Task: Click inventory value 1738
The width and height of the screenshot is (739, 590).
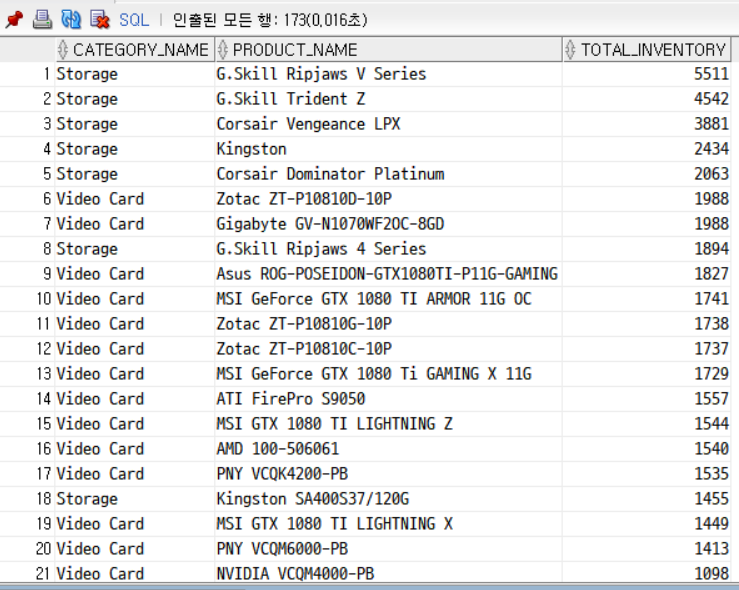Action: (x=711, y=324)
